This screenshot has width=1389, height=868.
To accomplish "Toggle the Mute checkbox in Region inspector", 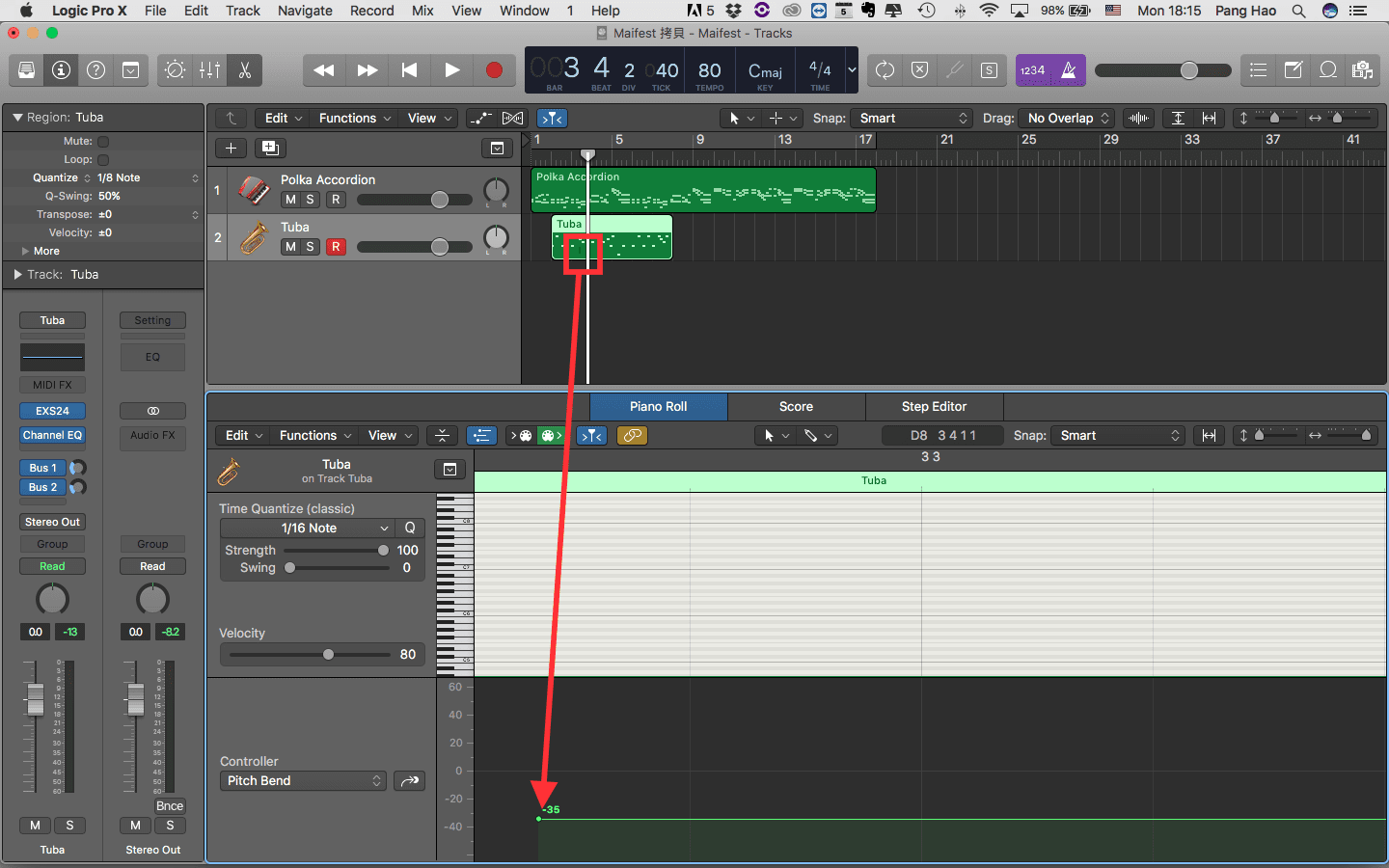I will click(x=103, y=141).
